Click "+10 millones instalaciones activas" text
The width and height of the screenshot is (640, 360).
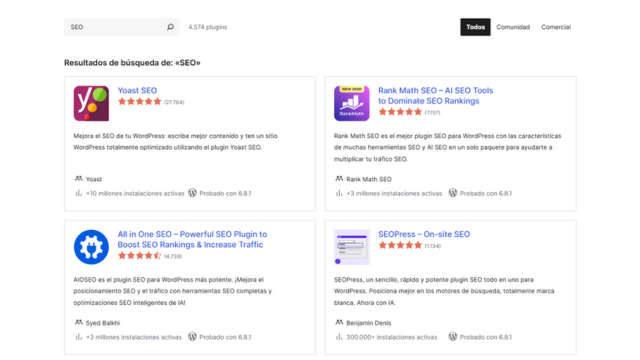[x=135, y=193]
